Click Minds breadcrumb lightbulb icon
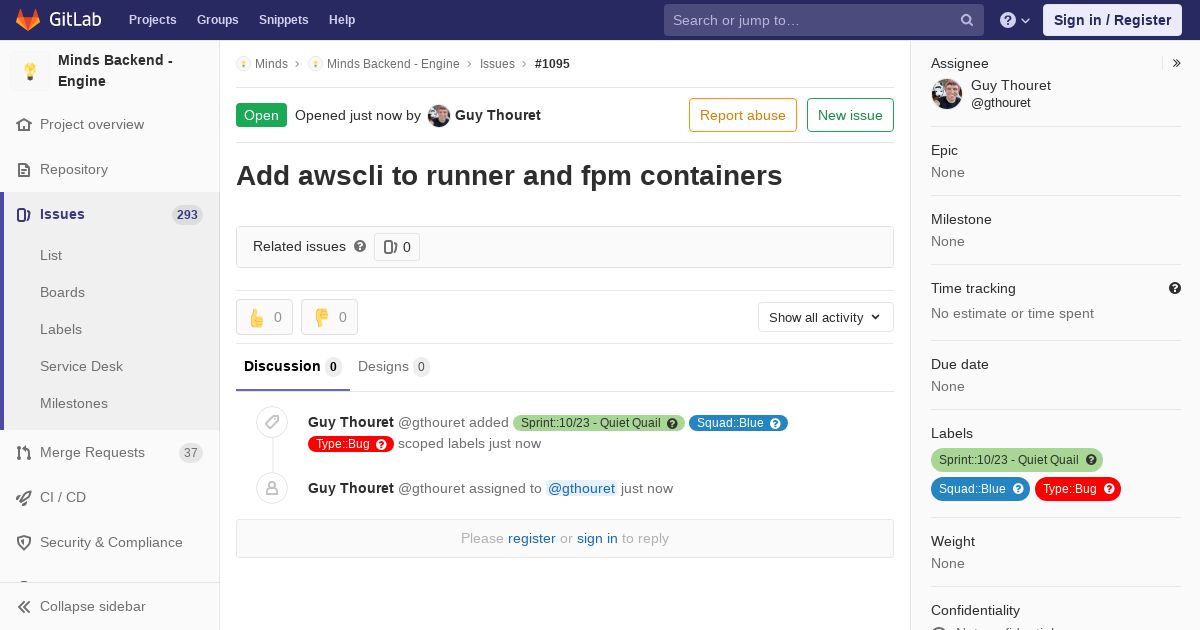The image size is (1200, 630). (243, 64)
